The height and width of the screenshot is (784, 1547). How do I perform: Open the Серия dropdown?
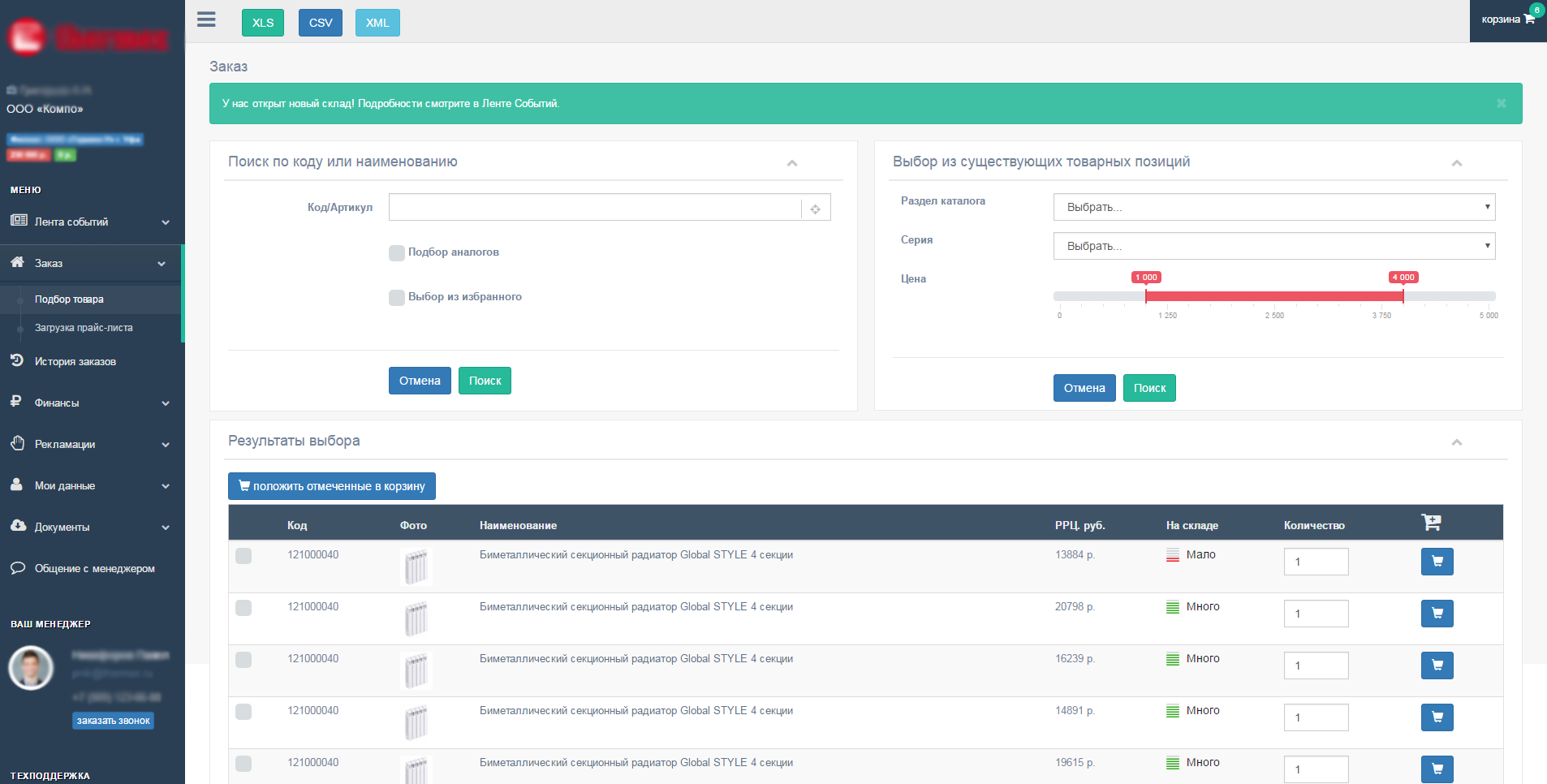point(1274,246)
